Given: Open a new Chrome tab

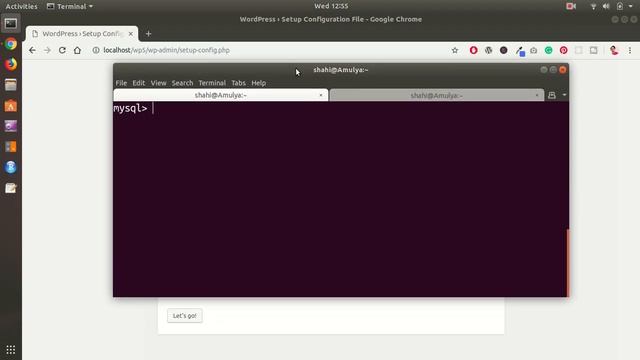Looking at the screenshot, I should click(148, 34).
